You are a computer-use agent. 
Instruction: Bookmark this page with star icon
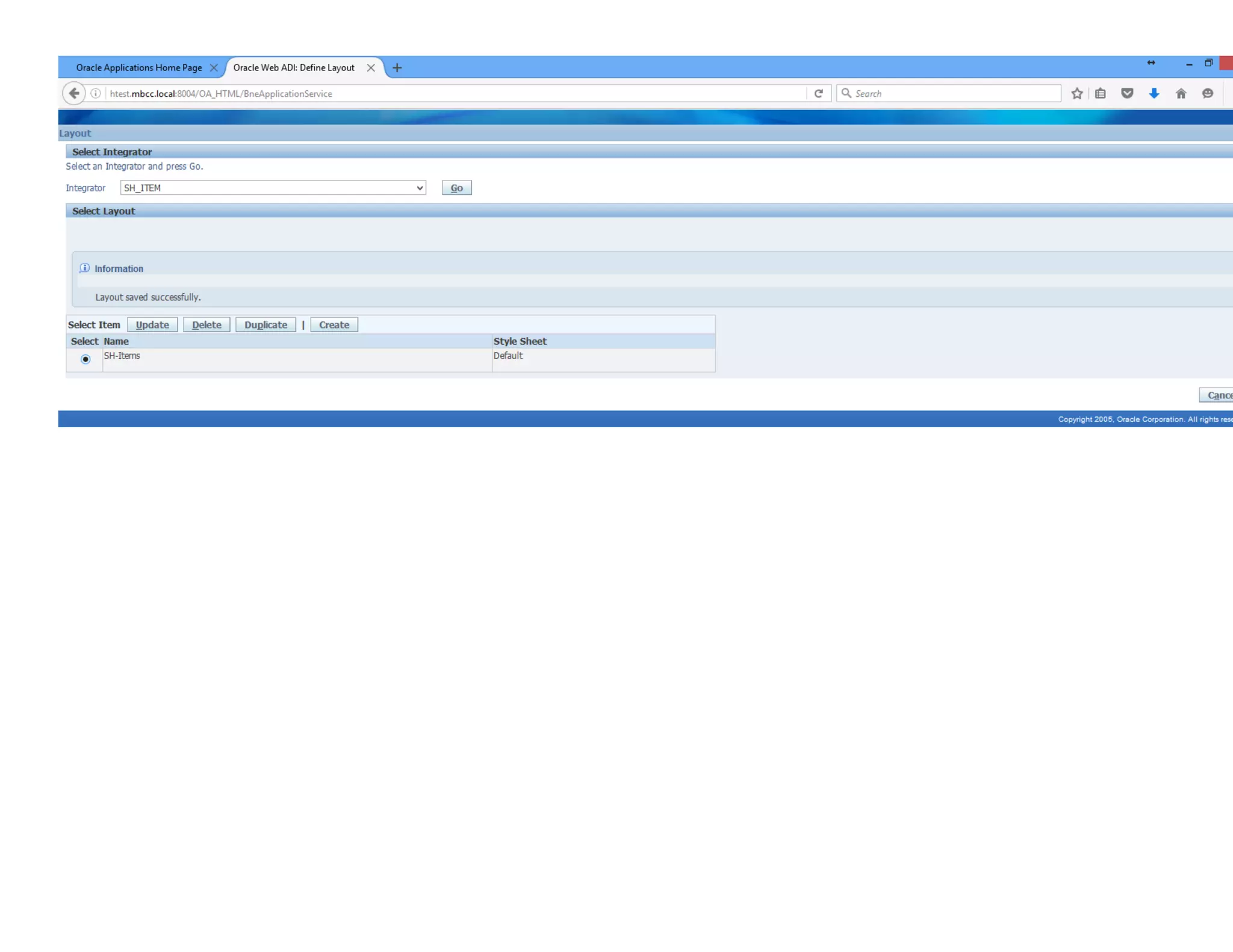[x=1077, y=93]
